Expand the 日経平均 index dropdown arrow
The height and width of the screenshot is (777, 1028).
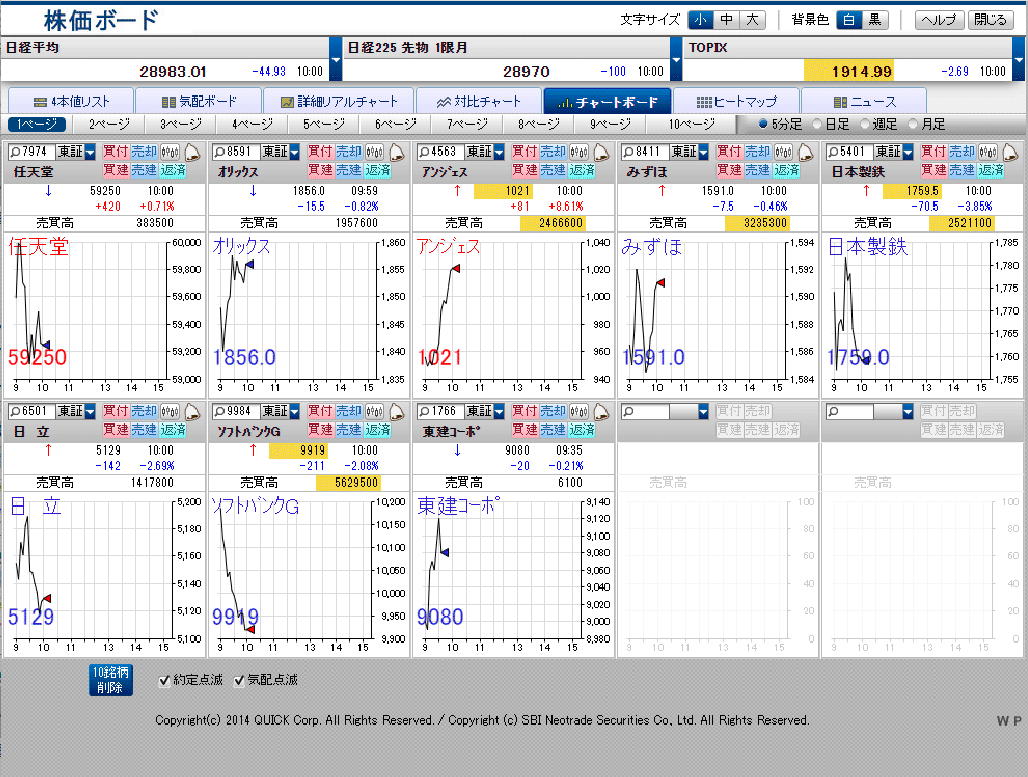click(x=335, y=59)
